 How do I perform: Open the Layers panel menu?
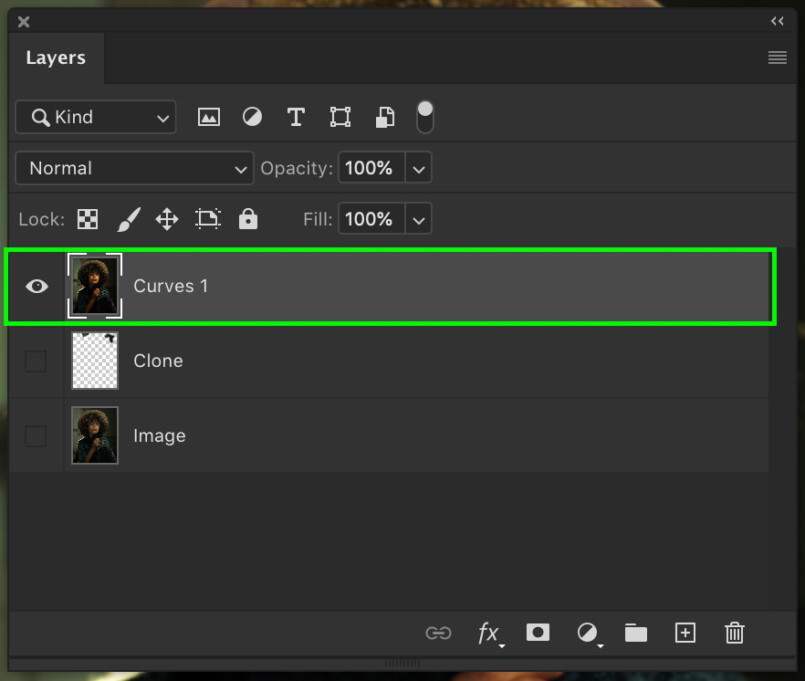click(x=777, y=57)
